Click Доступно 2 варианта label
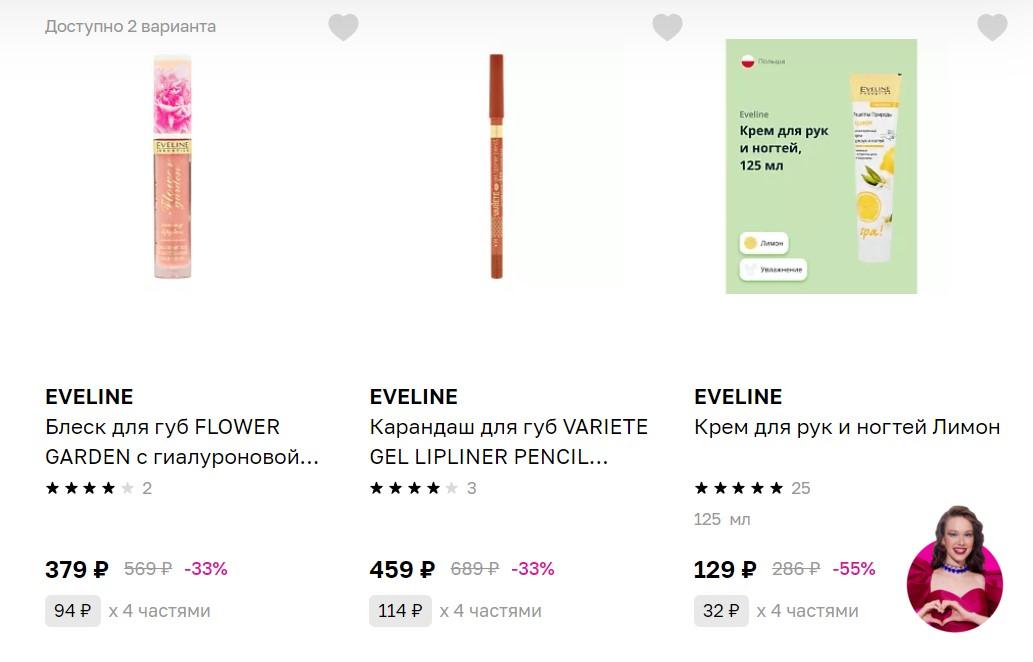This screenshot has width=1033, height=662. [x=130, y=26]
